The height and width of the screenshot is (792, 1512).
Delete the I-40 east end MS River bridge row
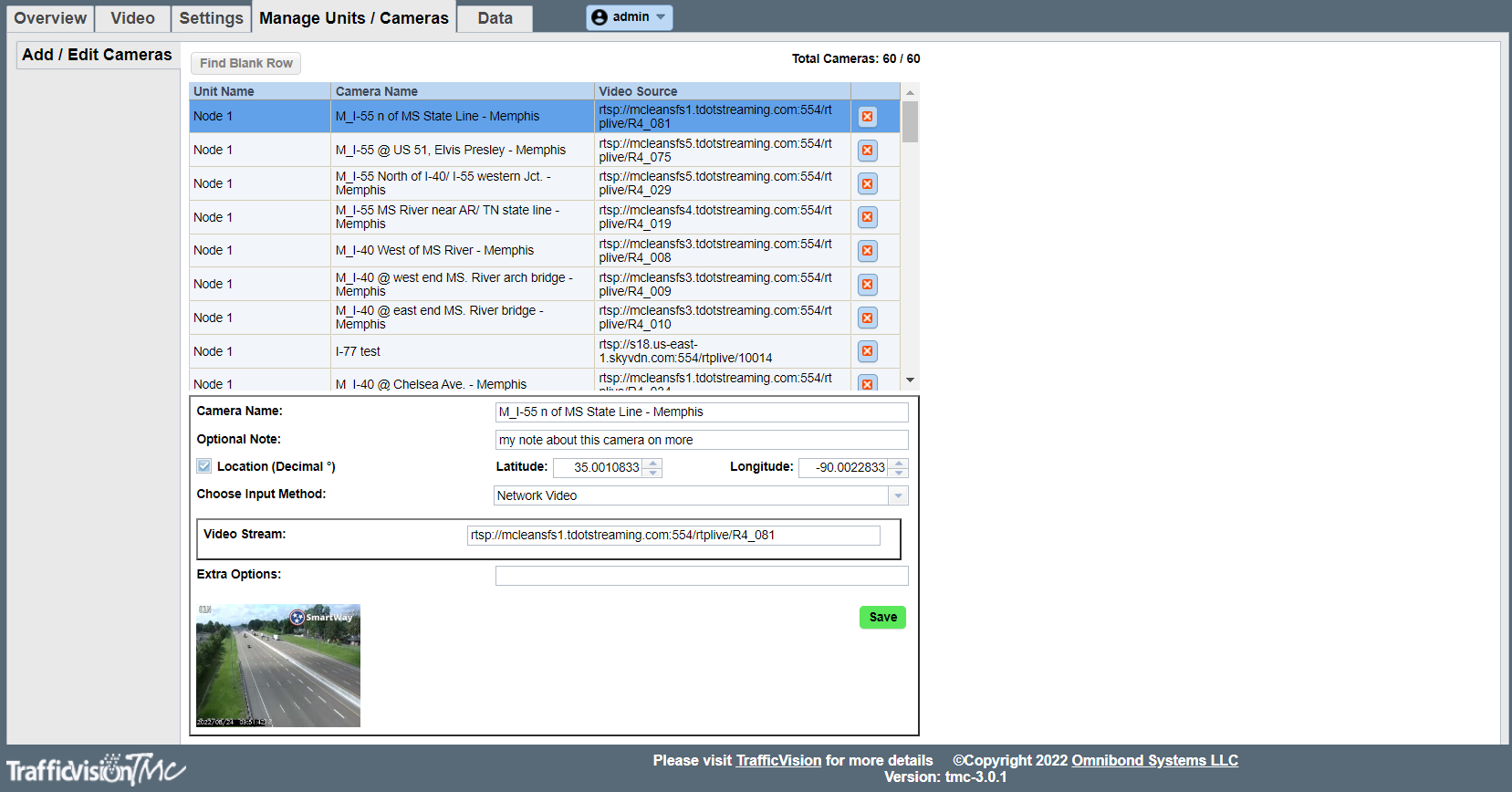coord(868,318)
